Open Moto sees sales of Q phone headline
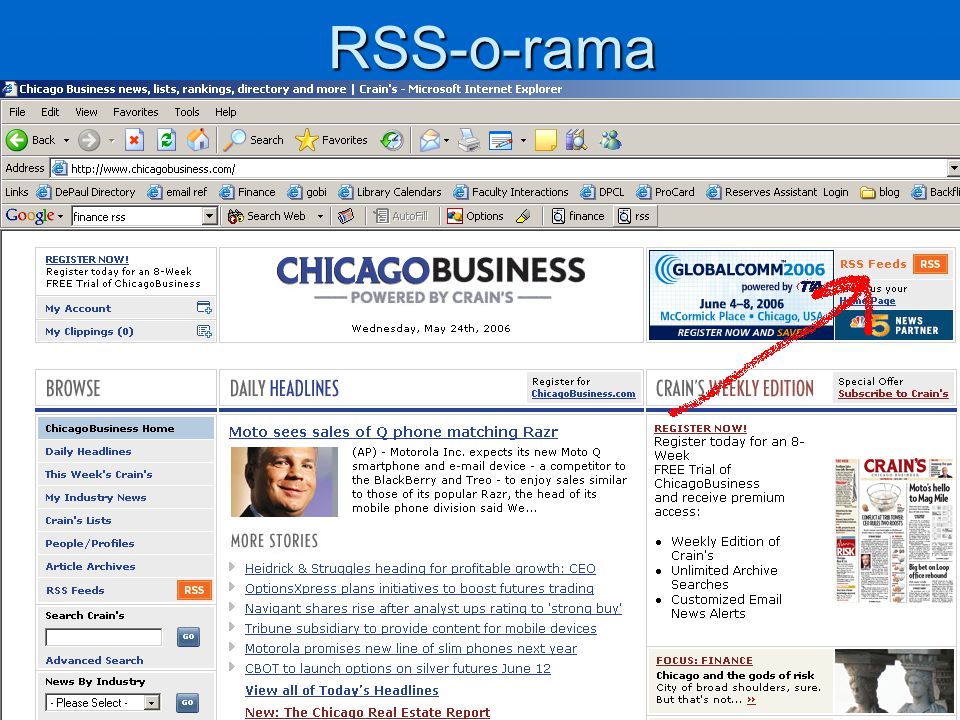This screenshot has height=720, width=960. (x=393, y=432)
